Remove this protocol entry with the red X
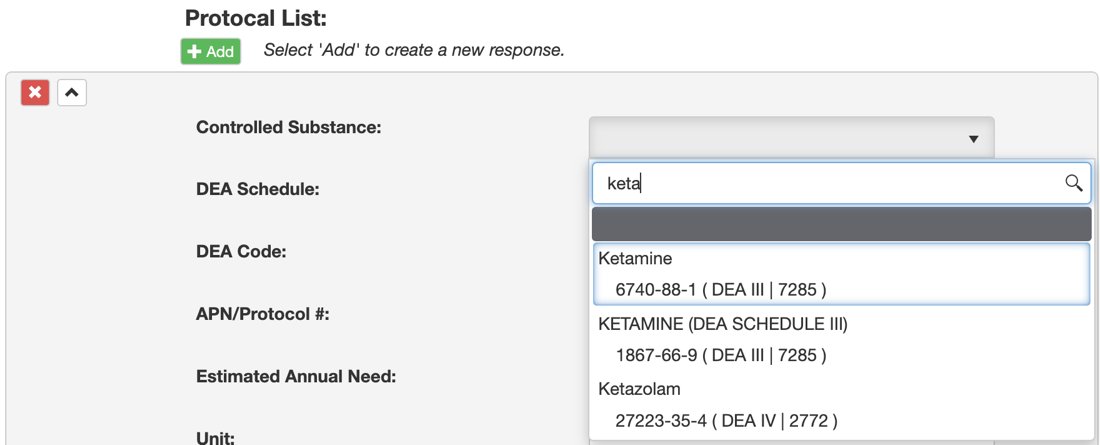Screen dimensions: 1100x445 click(x=35, y=93)
